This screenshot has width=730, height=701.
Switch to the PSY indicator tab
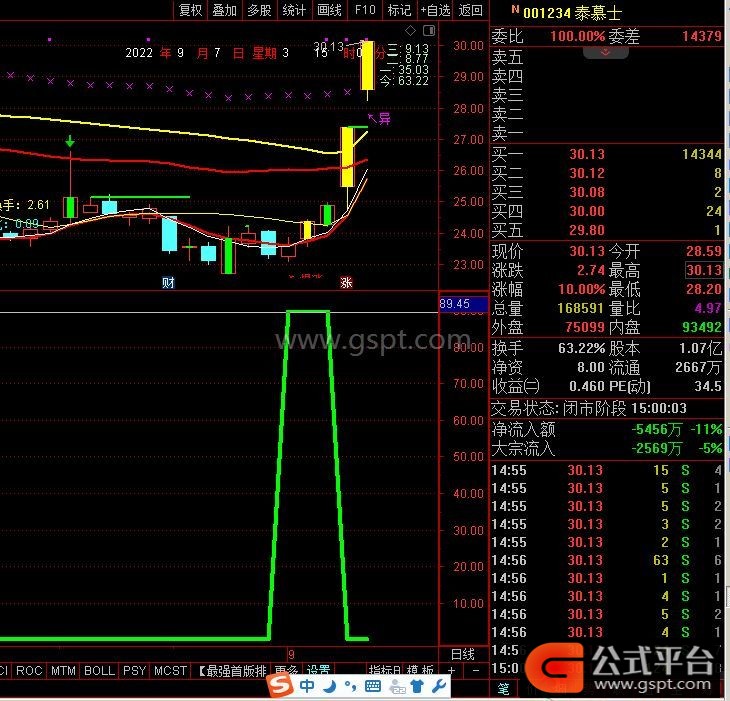point(134,670)
